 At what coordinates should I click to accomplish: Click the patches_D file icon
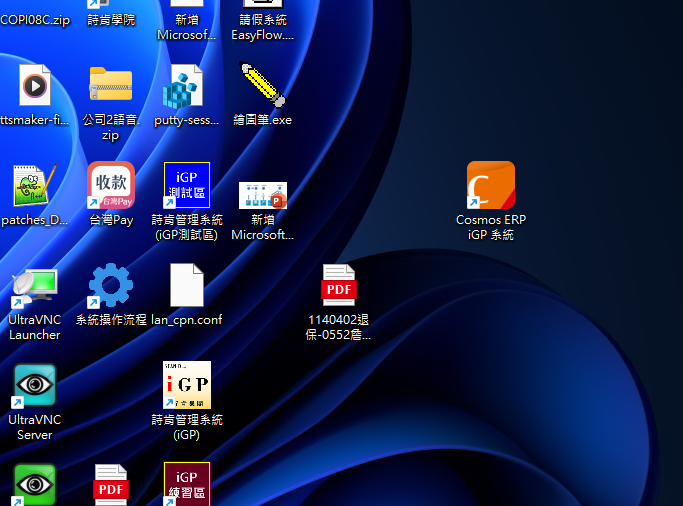coord(35,186)
